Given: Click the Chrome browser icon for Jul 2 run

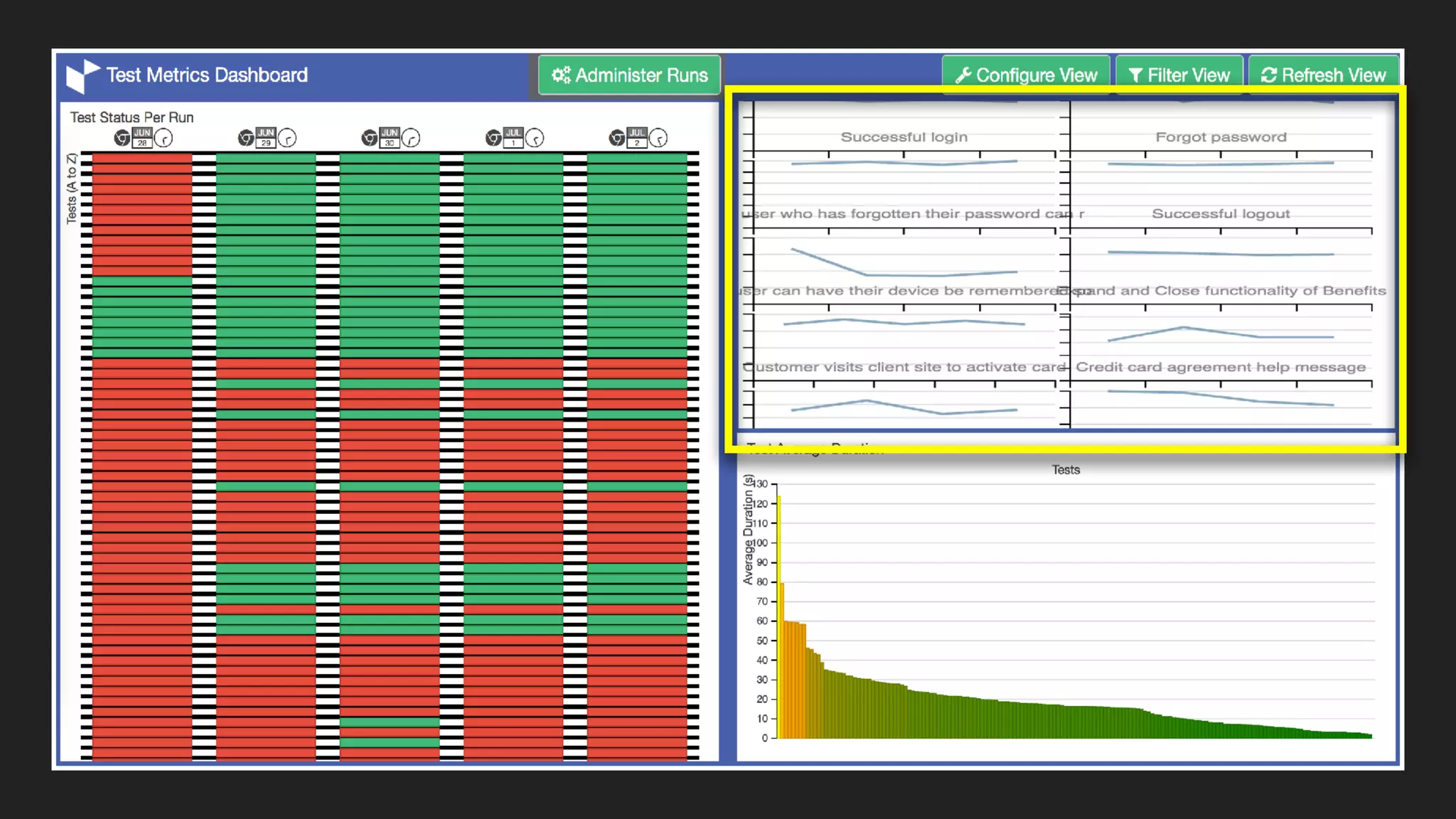Looking at the screenshot, I should tap(617, 138).
